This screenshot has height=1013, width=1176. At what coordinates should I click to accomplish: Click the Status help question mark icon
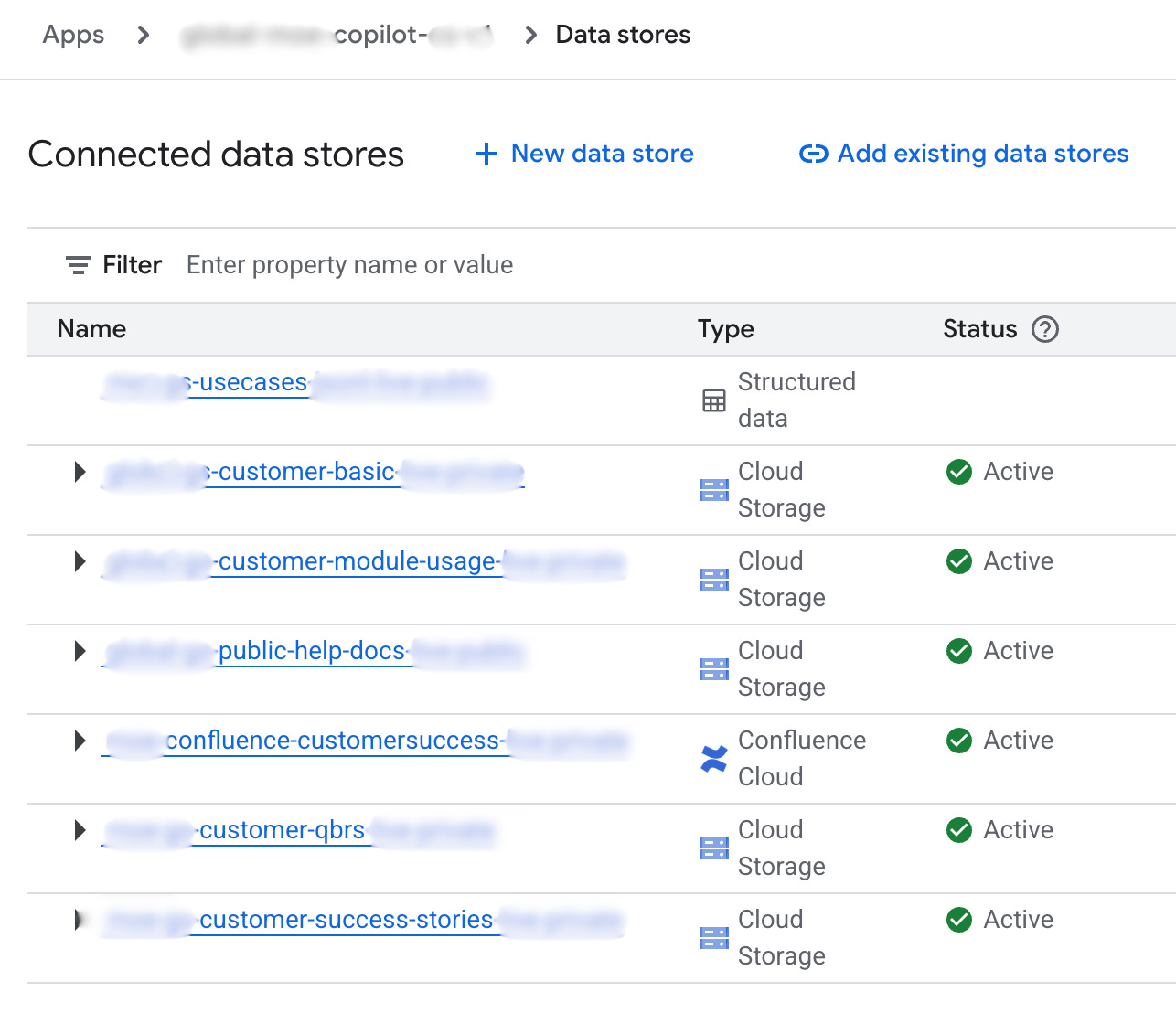1044,329
